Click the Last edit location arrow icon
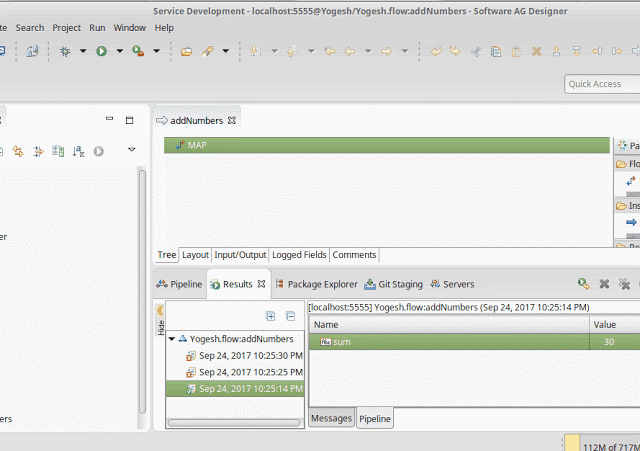The height and width of the screenshot is (451, 640). (330, 51)
